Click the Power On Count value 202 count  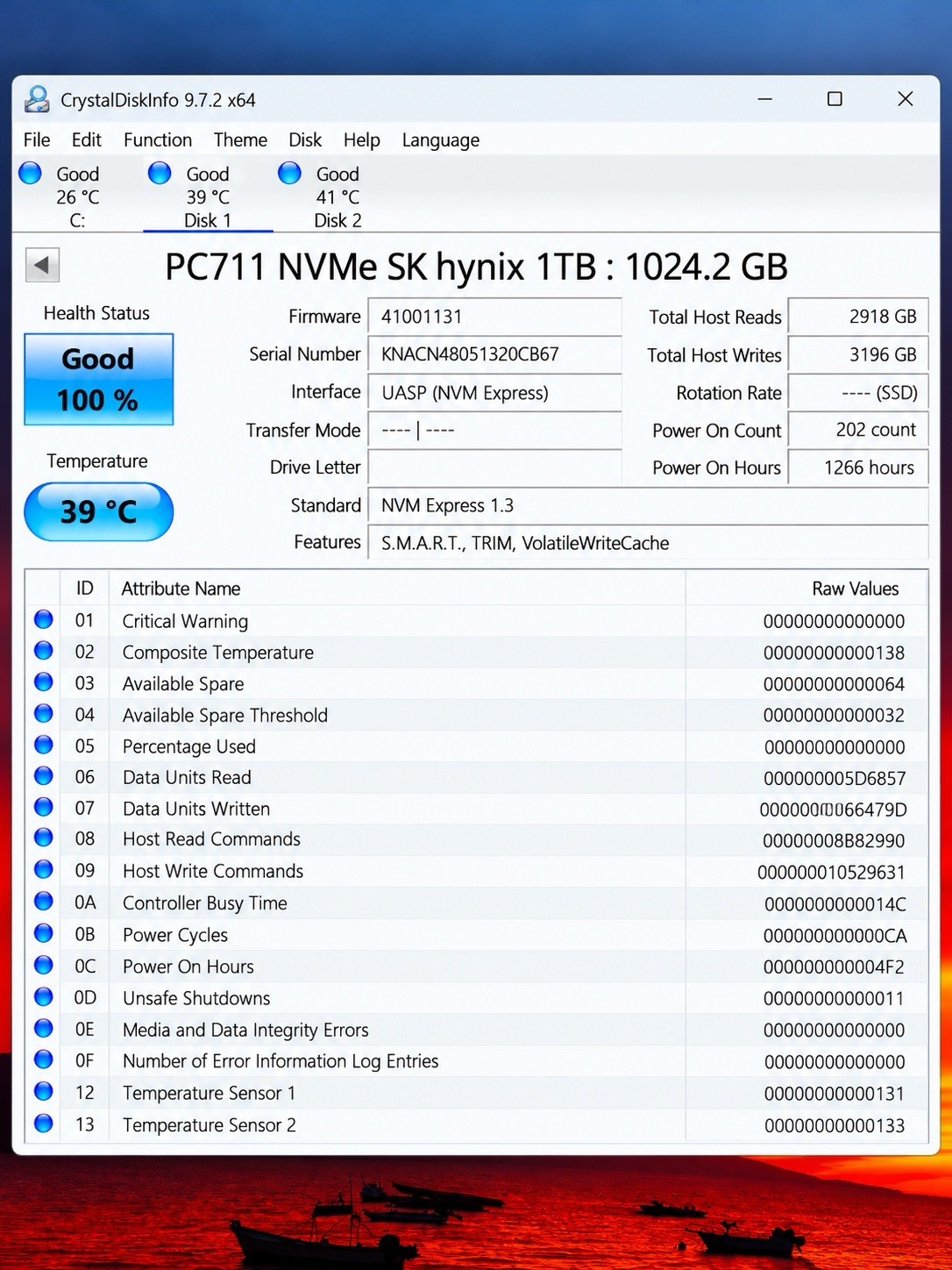858,430
